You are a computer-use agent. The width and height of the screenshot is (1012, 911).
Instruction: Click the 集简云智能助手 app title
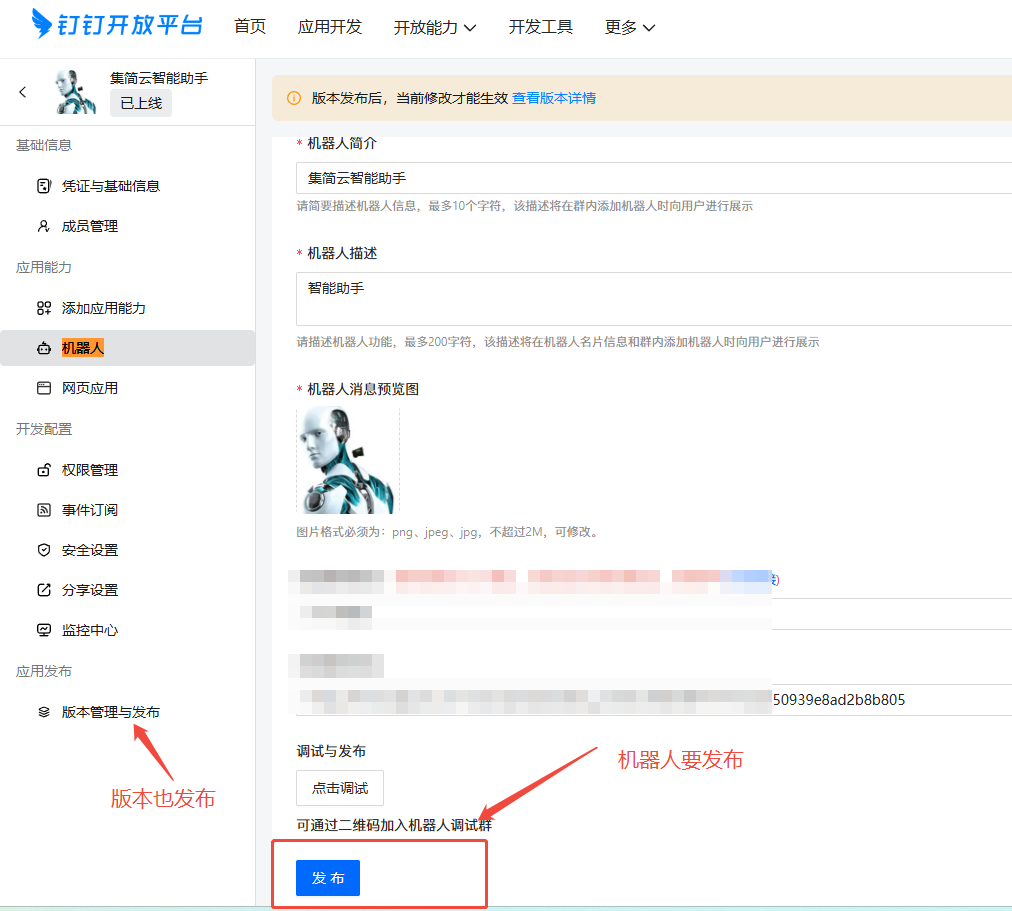(159, 78)
